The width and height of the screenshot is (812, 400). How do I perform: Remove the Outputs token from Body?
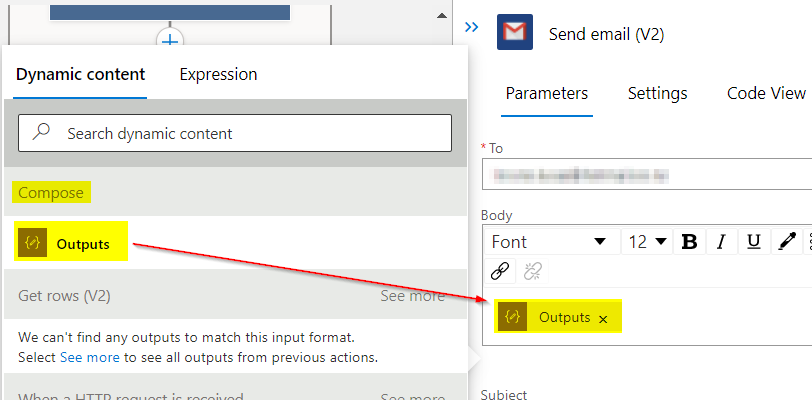click(603, 318)
